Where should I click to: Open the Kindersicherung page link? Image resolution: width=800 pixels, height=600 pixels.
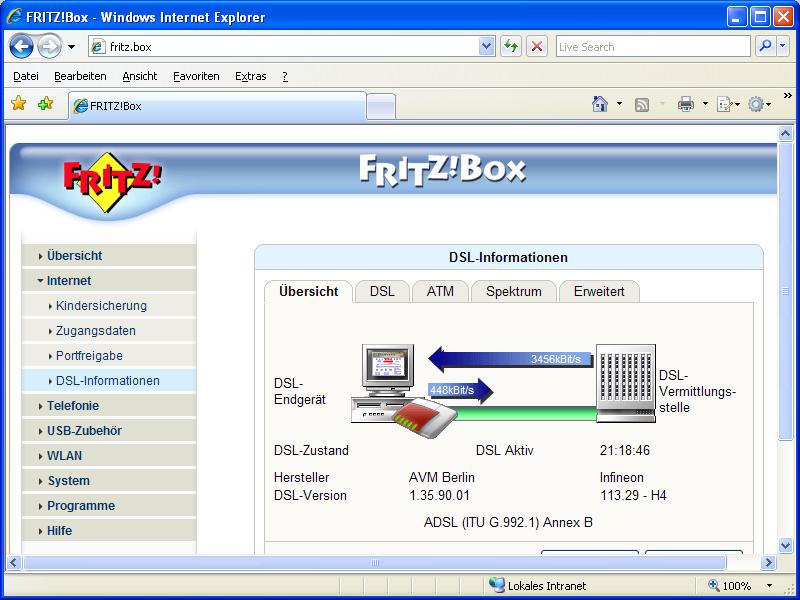pos(101,306)
